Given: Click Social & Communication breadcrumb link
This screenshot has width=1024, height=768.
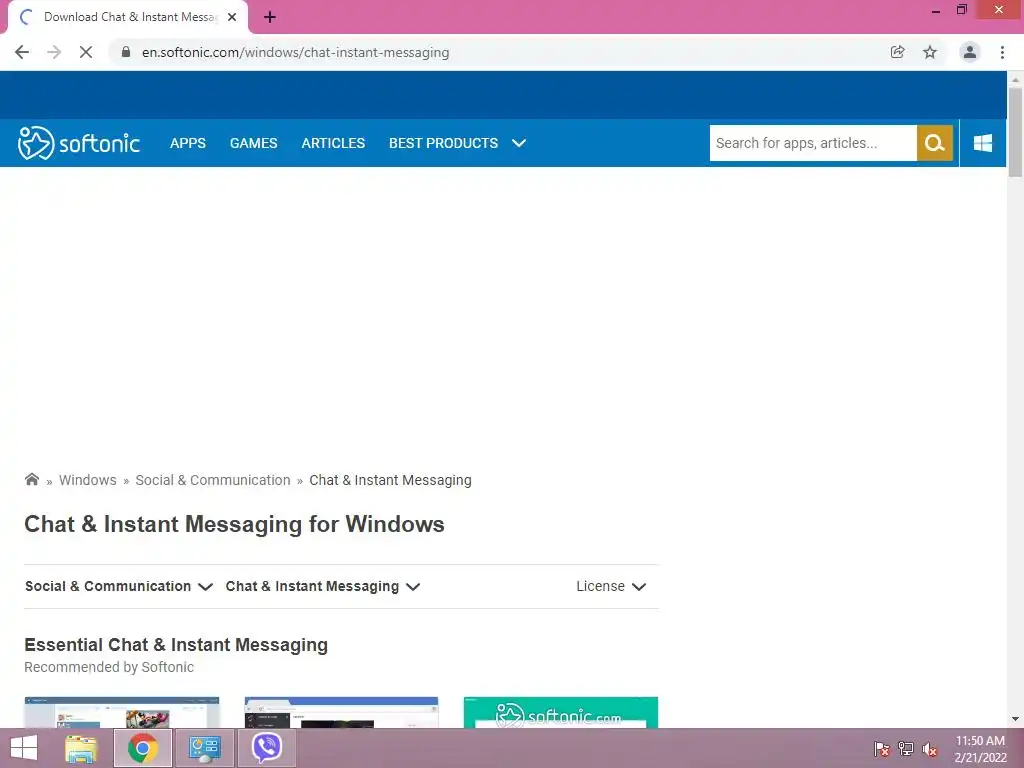Looking at the screenshot, I should [213, 480].
